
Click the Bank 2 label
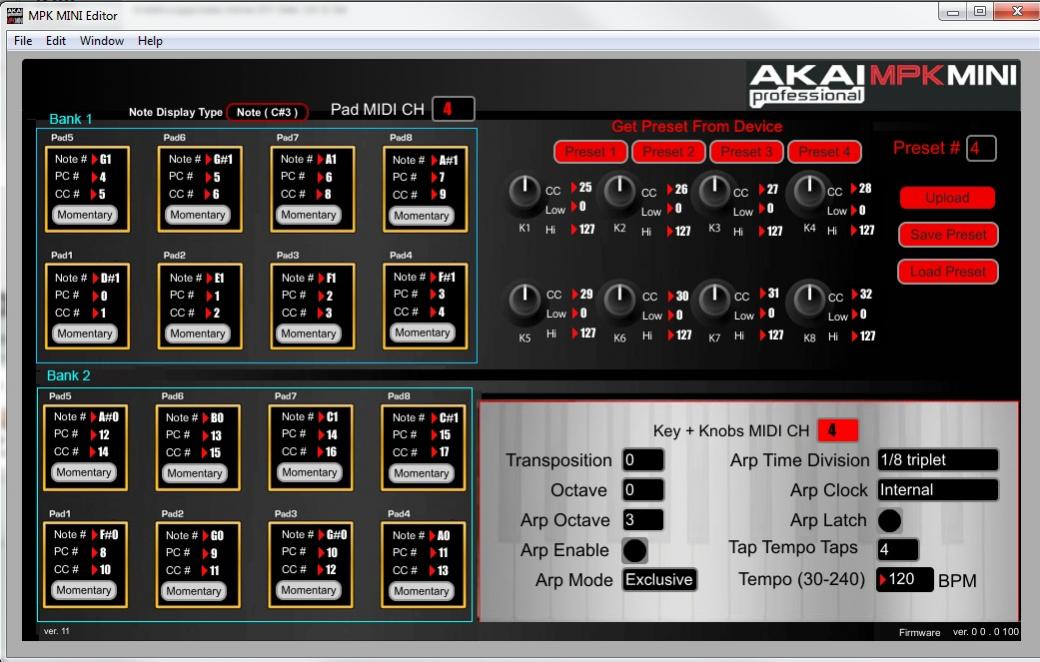point(68,375)
